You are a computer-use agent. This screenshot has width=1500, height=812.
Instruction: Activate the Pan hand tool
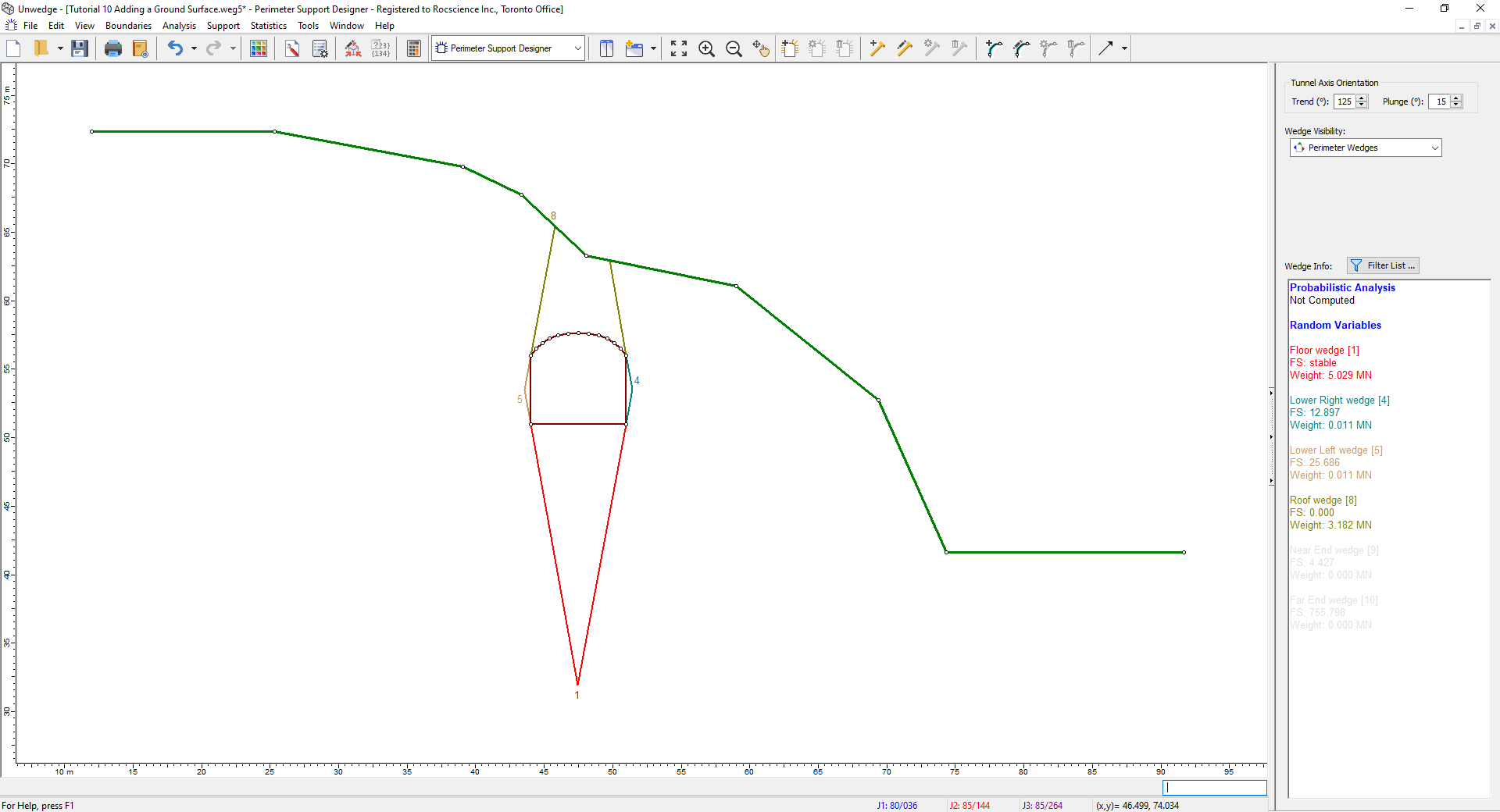click(761, 48)
